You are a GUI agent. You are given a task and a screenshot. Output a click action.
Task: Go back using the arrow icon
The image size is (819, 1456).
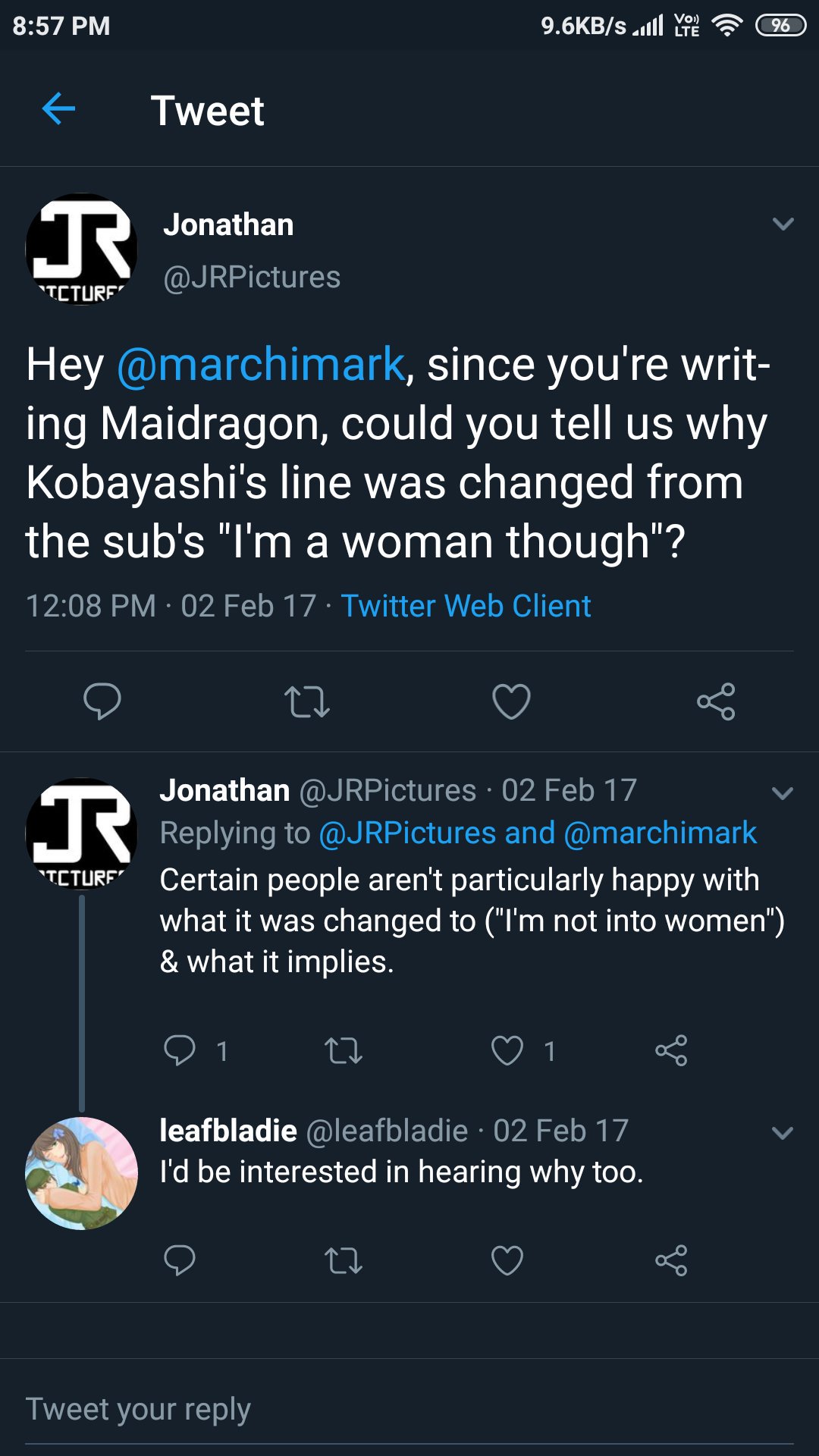click(58, 109)
